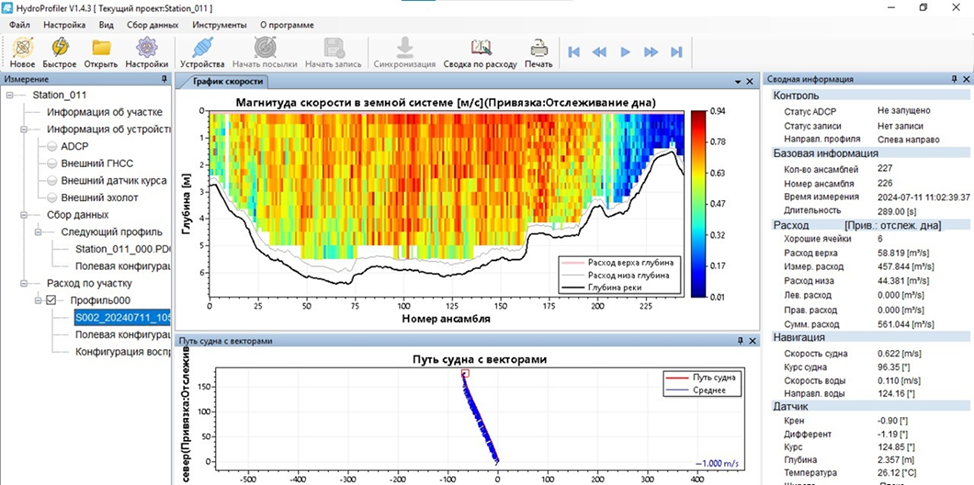This screenshot has height=485, width=974.
Task: Click the Быстрое quick-start lightning icon
Action: point(61,48)
